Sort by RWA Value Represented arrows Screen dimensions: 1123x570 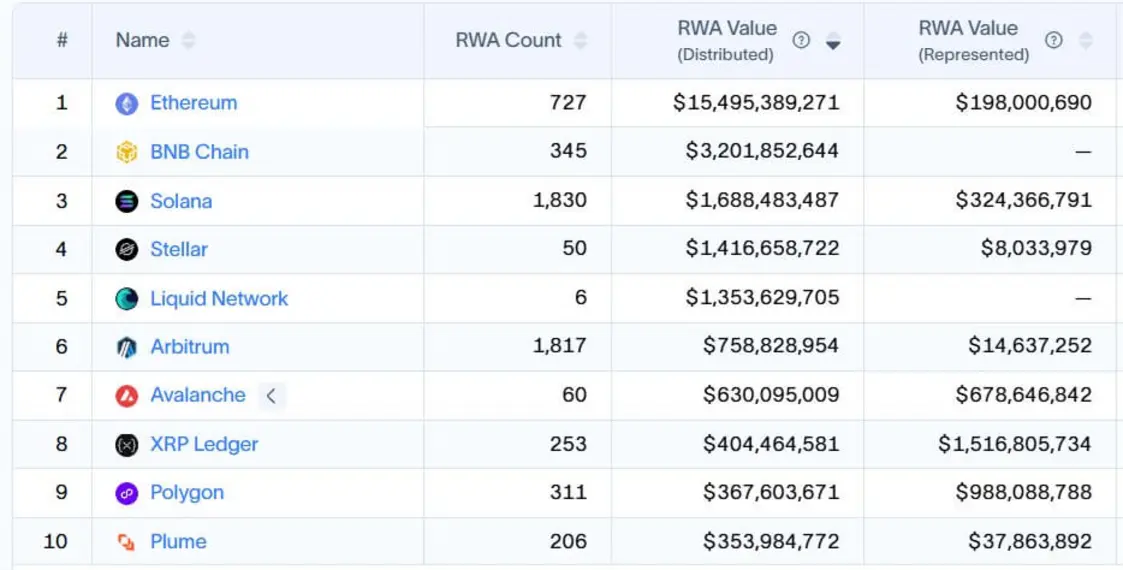pyautogui.click(x=1086, y=40)
